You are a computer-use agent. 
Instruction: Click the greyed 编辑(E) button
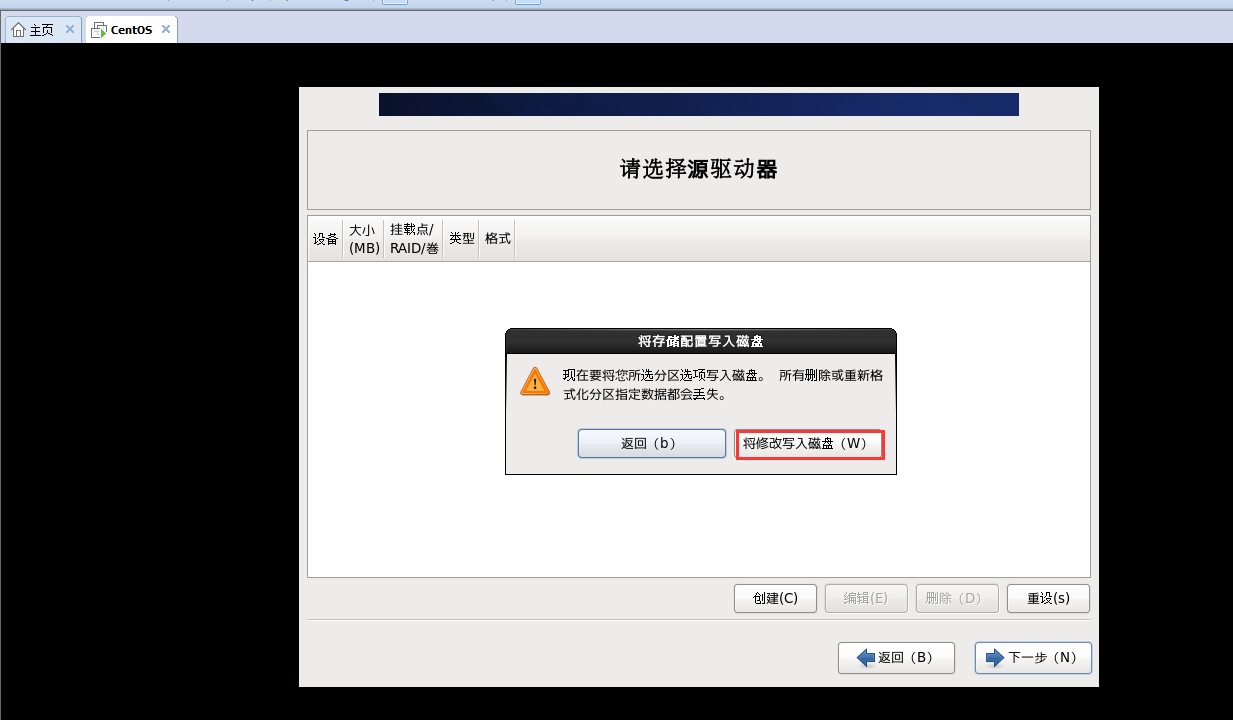click(x=866, y=598)
